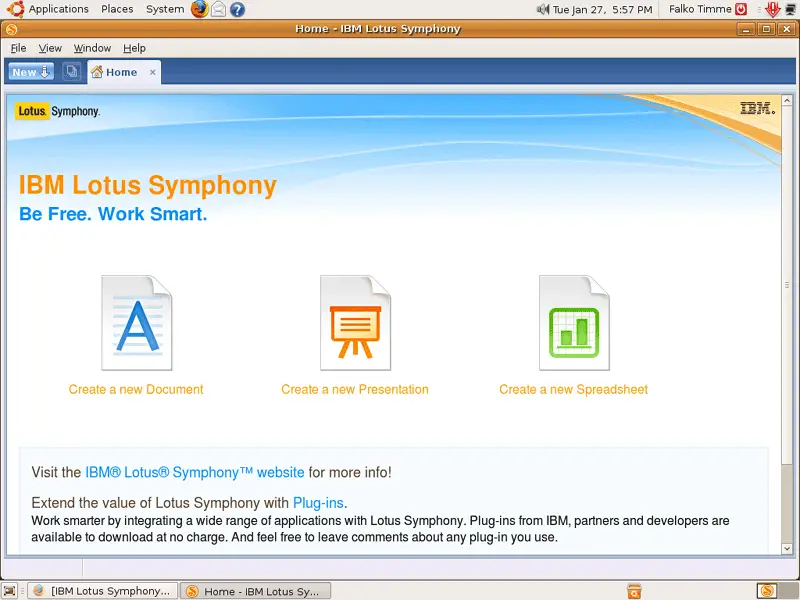Image resolution: width=800 pixels, height=600 pixels.
Task: Click the orange Presentation easel icon
Action: 355,323
